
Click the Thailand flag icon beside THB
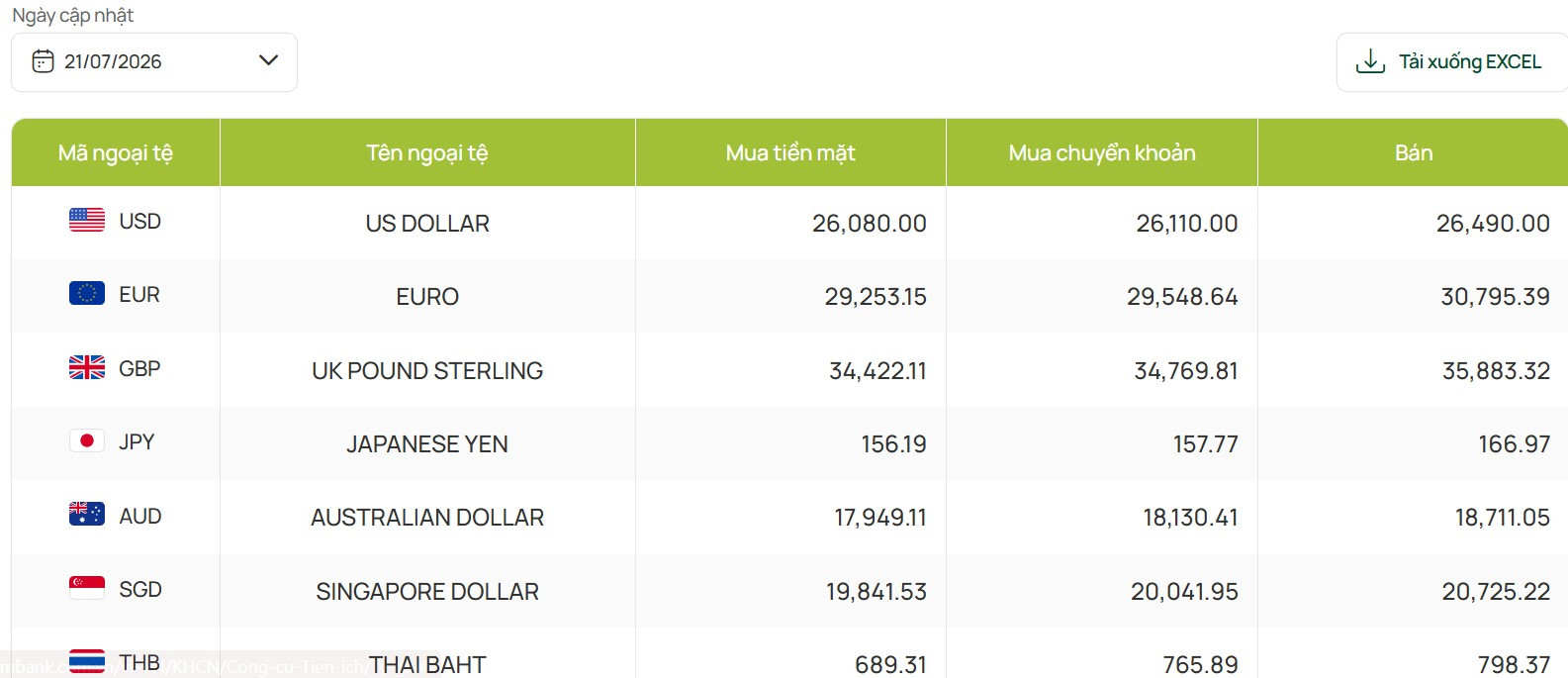pos(87,661)
